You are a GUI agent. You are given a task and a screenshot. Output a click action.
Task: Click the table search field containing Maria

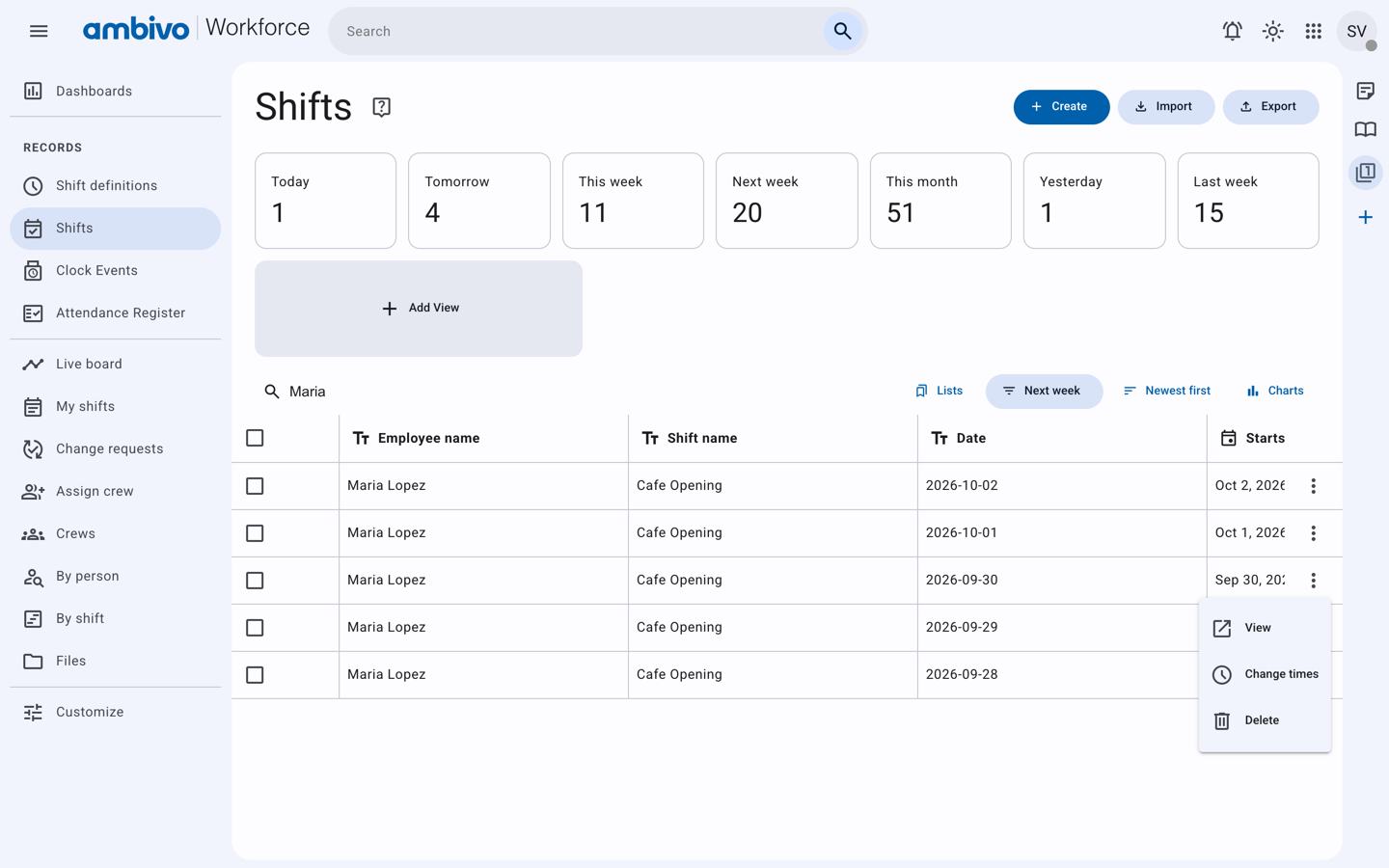pyautogui.click(x=579, y=392)
